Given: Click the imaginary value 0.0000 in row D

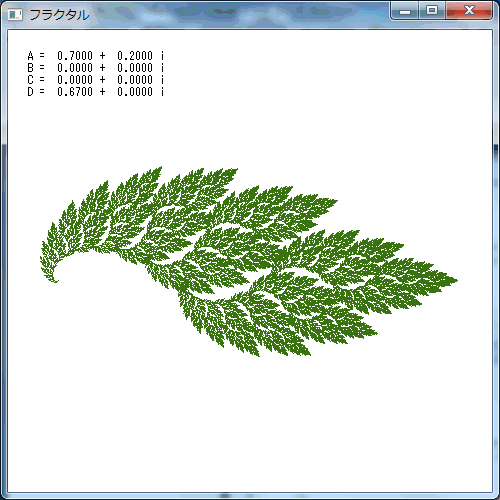Looking at the screenshot, I should pyautogui.click(x=135, y=92).
